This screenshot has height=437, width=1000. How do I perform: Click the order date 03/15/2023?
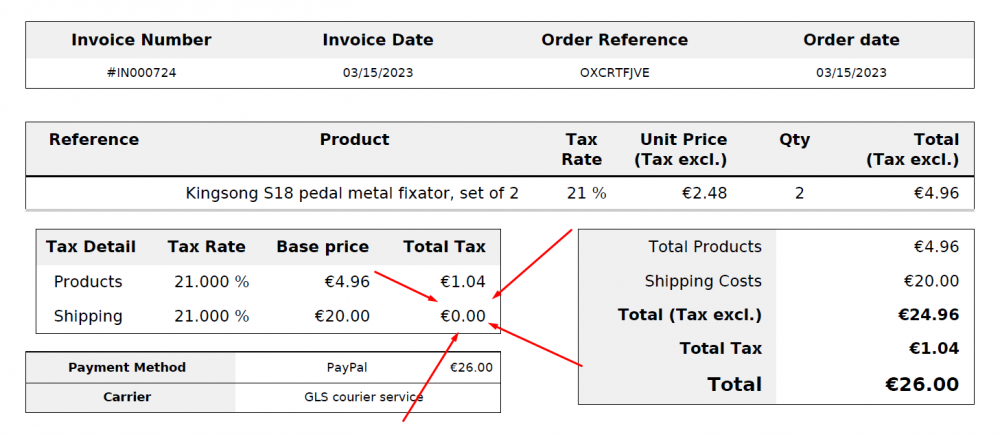pos(851,73)
